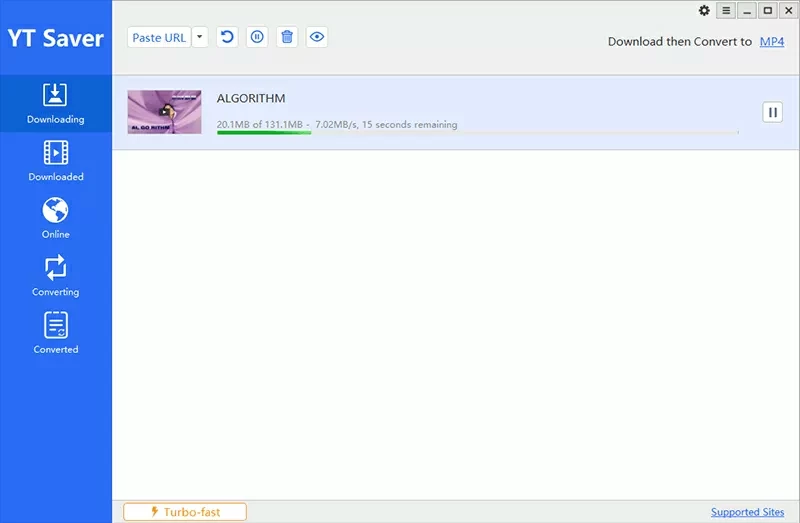Screen dimensions: 800x523
Task: Open the hamburger menu in title bar
Action: click(726, 11)
